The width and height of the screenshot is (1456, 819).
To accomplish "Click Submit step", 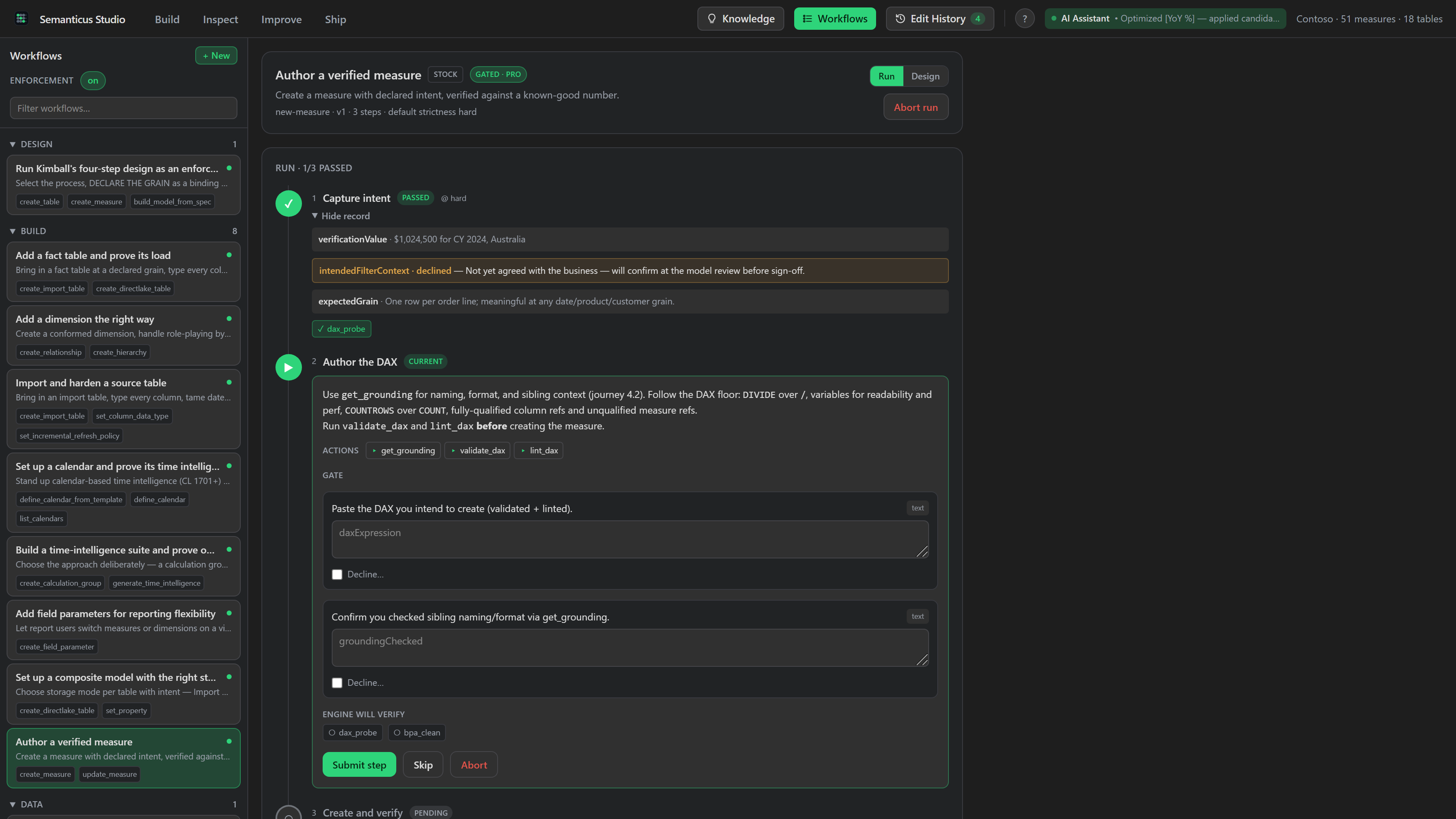I will tap(359, 765).
